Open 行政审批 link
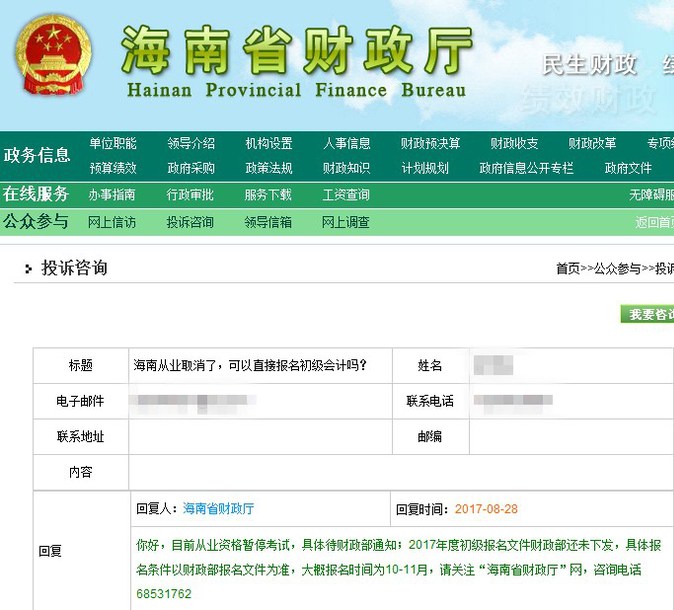 190,195
